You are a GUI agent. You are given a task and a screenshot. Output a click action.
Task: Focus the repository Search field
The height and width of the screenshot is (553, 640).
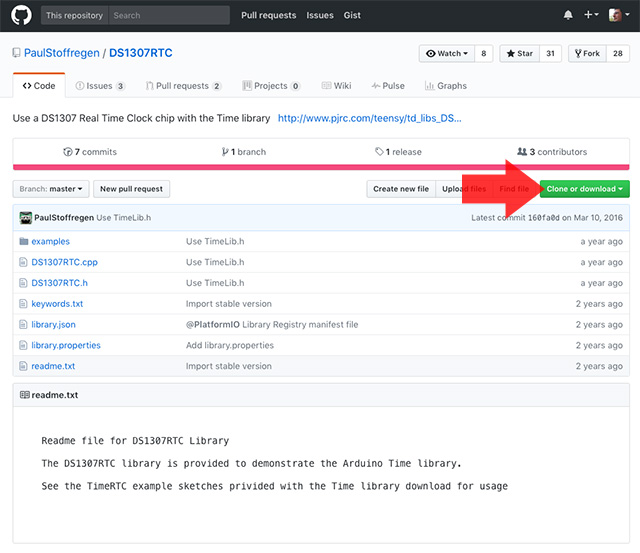click(x=169, y=16)
